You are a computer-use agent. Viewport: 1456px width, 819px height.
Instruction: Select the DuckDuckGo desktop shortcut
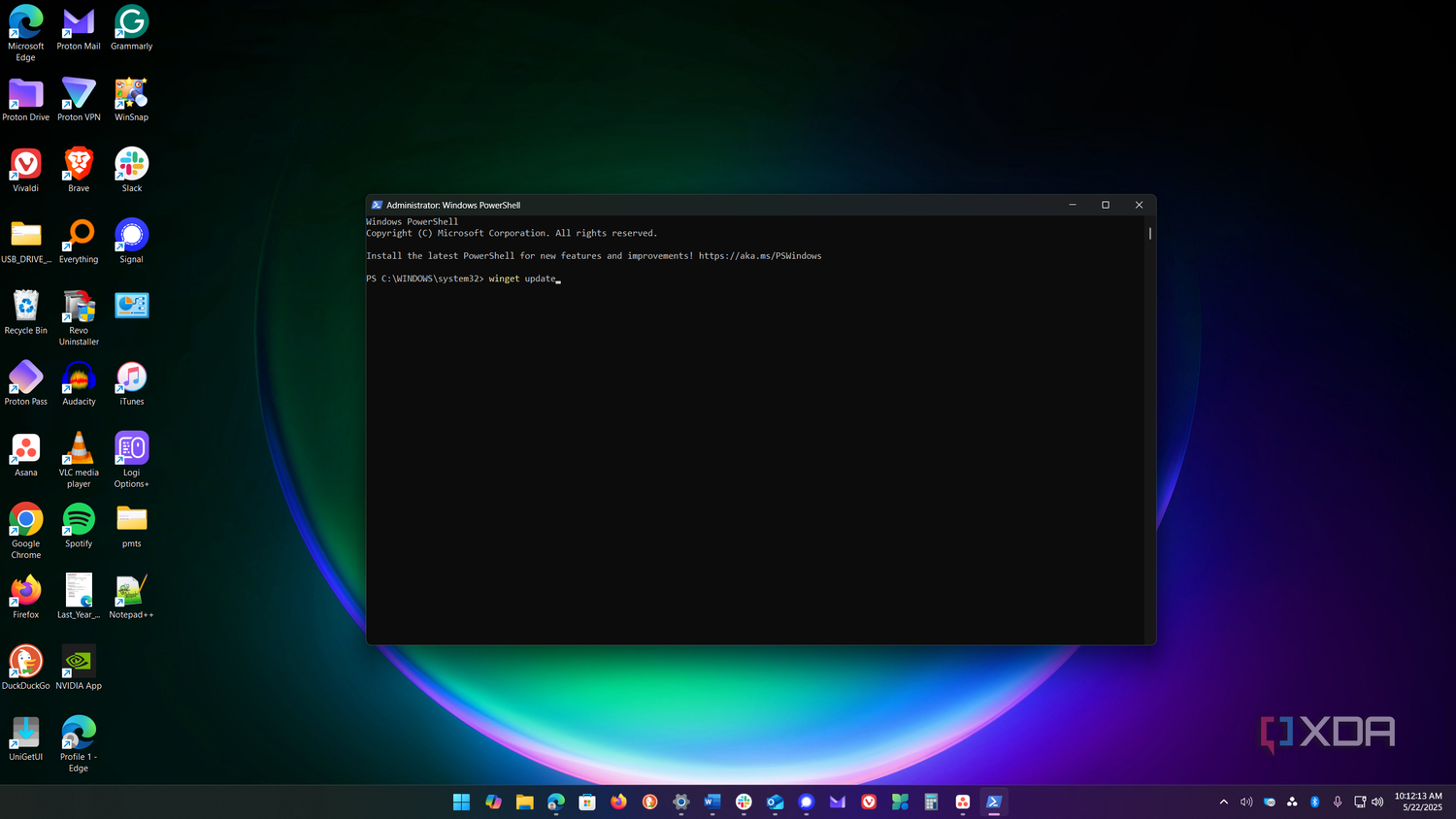[26, 667]
